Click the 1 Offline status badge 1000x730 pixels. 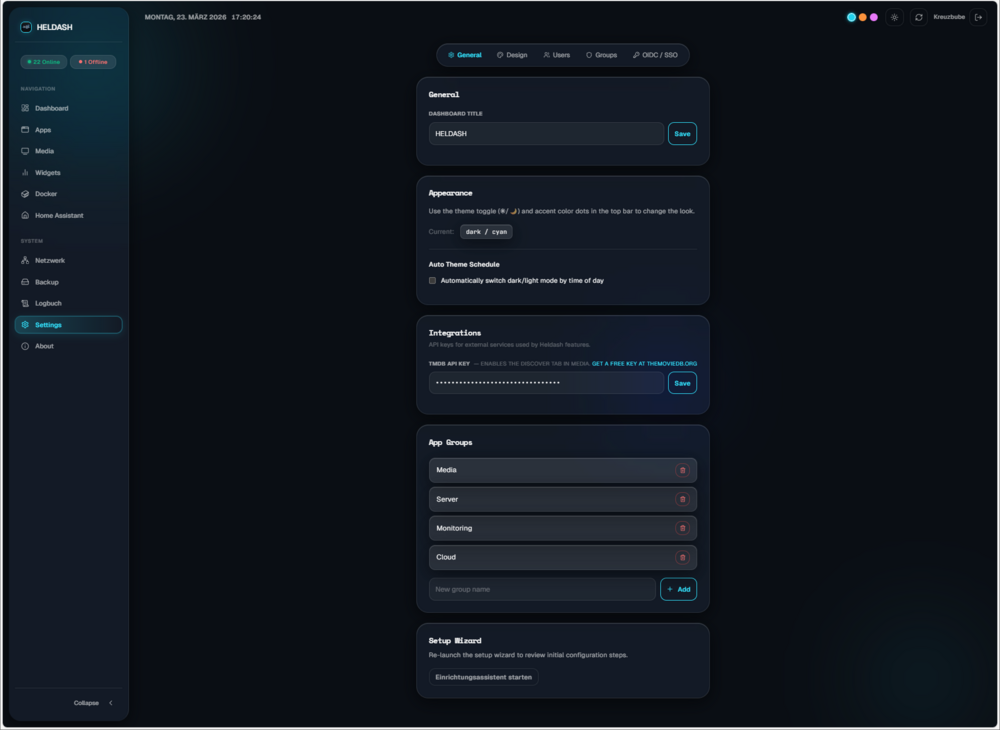[x=92, y=62]
